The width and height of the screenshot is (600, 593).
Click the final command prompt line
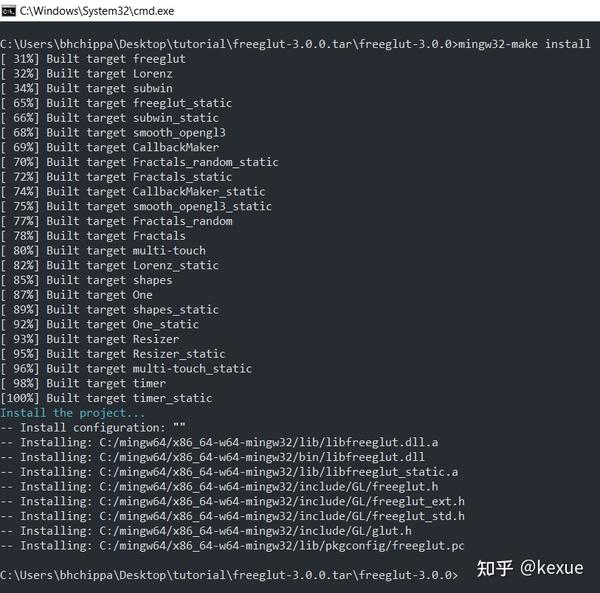(x=229, y=575)
